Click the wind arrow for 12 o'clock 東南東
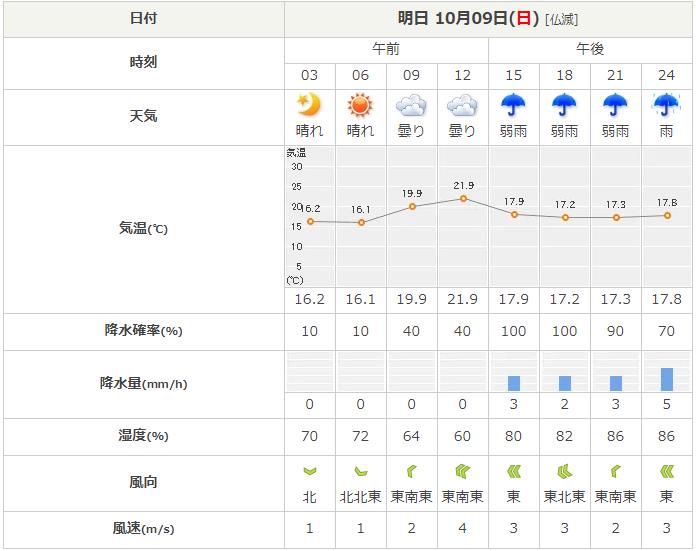696x551 pixels. click(463, 471)
